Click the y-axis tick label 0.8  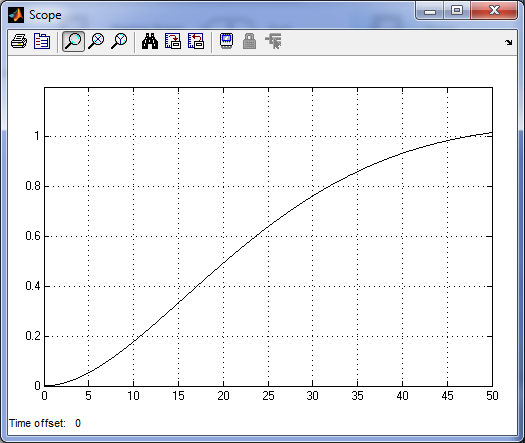(33, 186)
